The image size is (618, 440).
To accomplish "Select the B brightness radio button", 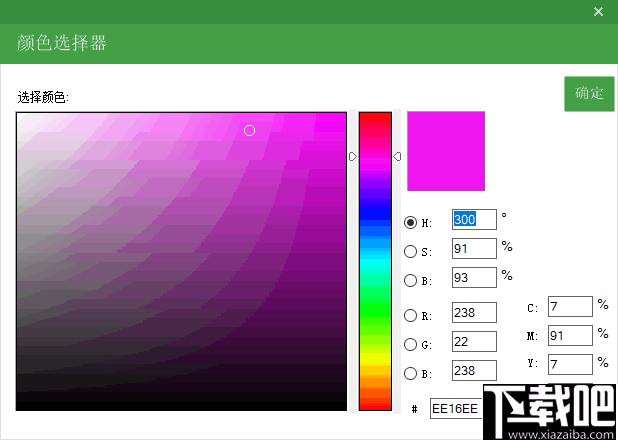I will point(410,280).
